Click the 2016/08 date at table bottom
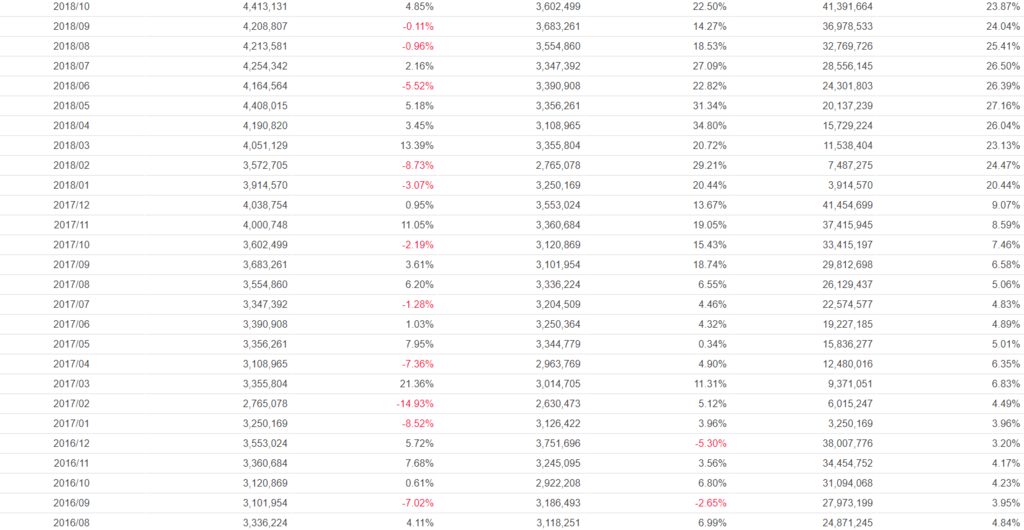The height and width of the screenshot is (530, 1024). 71,523
